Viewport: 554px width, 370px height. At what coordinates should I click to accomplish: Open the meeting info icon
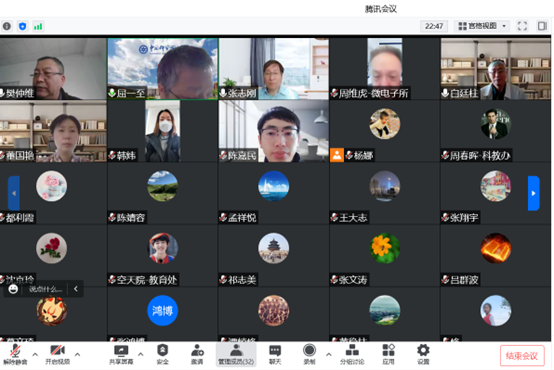(x=7, y=26)
